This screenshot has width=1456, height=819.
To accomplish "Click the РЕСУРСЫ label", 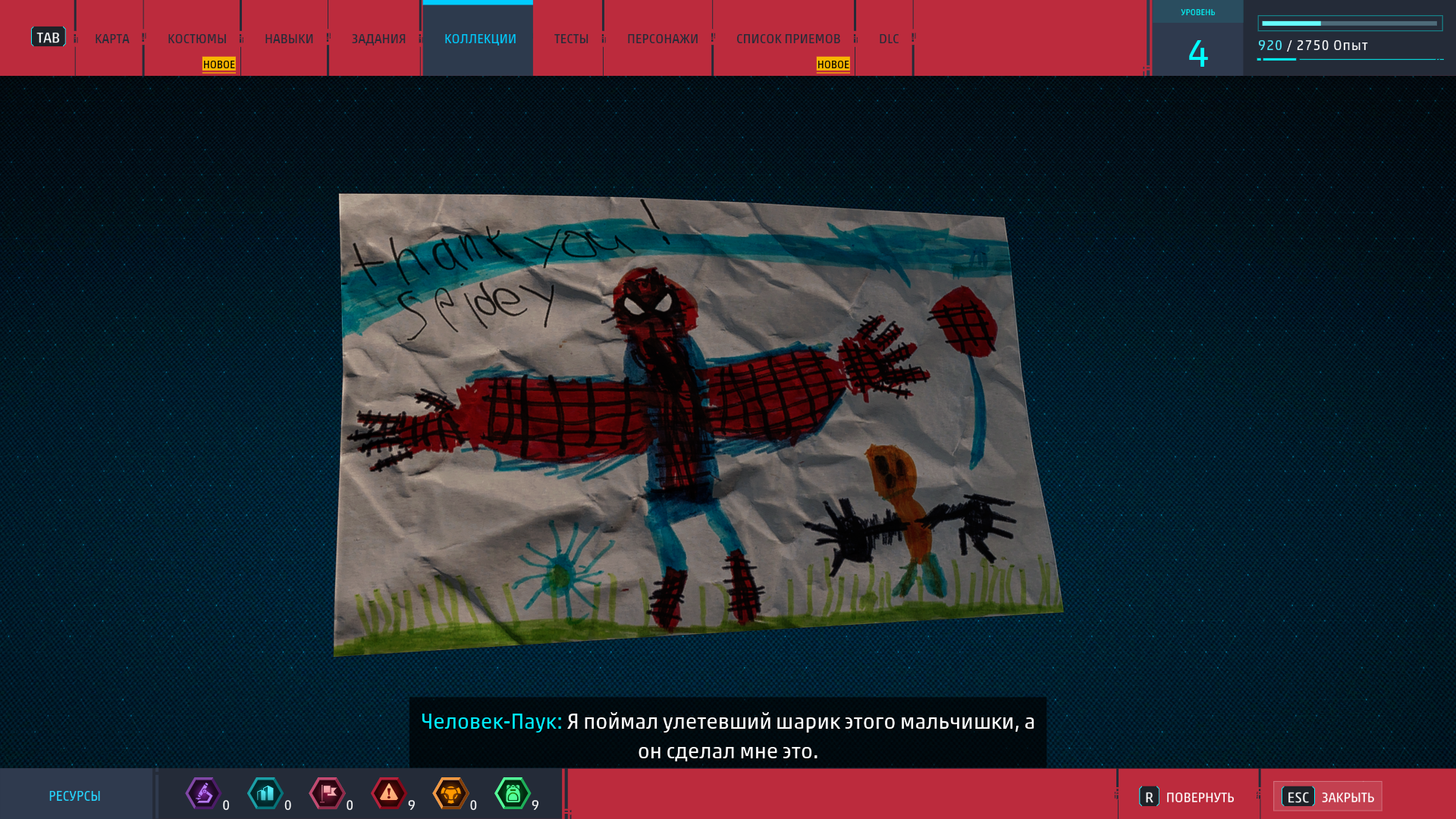I will (74, 795).
